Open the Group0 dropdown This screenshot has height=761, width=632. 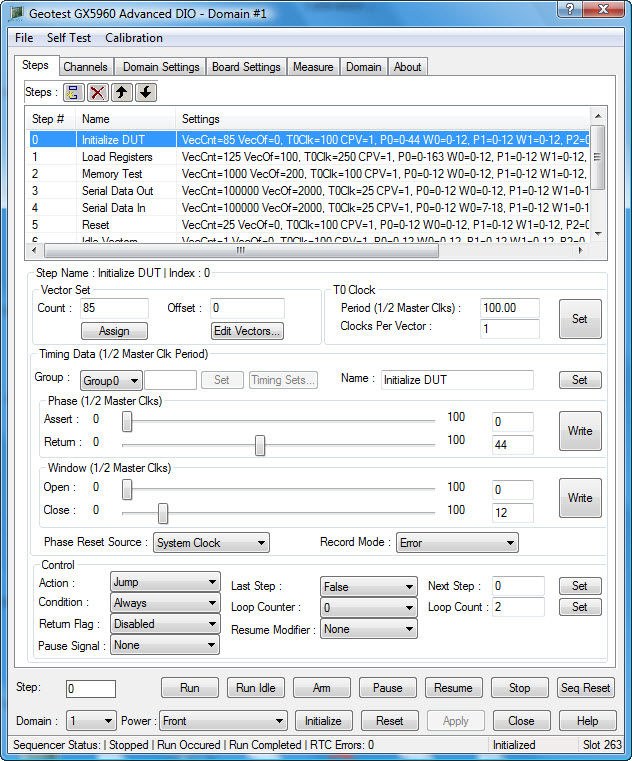pyautogui.click(x=111, y=380)
